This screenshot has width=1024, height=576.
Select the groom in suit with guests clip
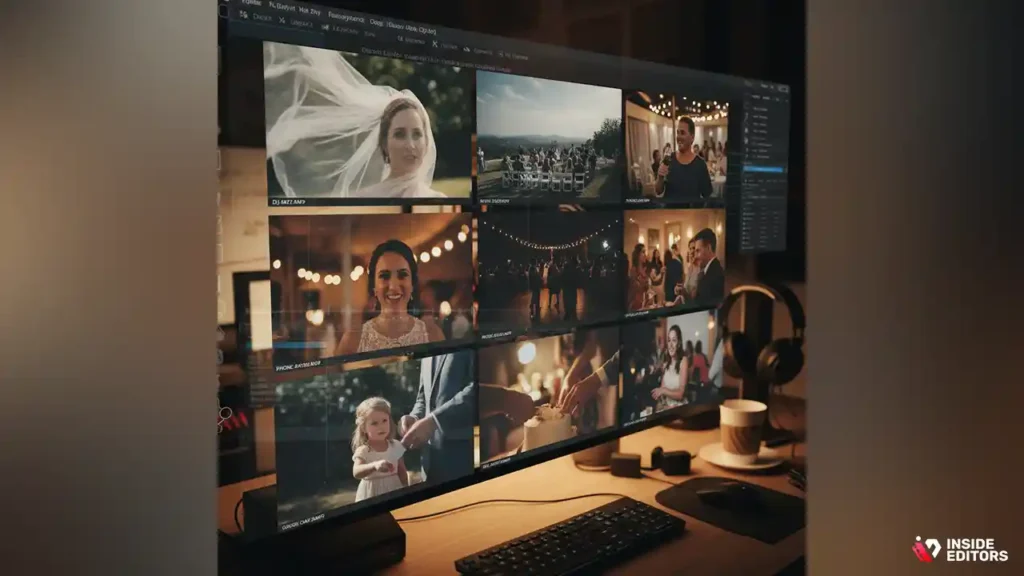click(675, 262)
